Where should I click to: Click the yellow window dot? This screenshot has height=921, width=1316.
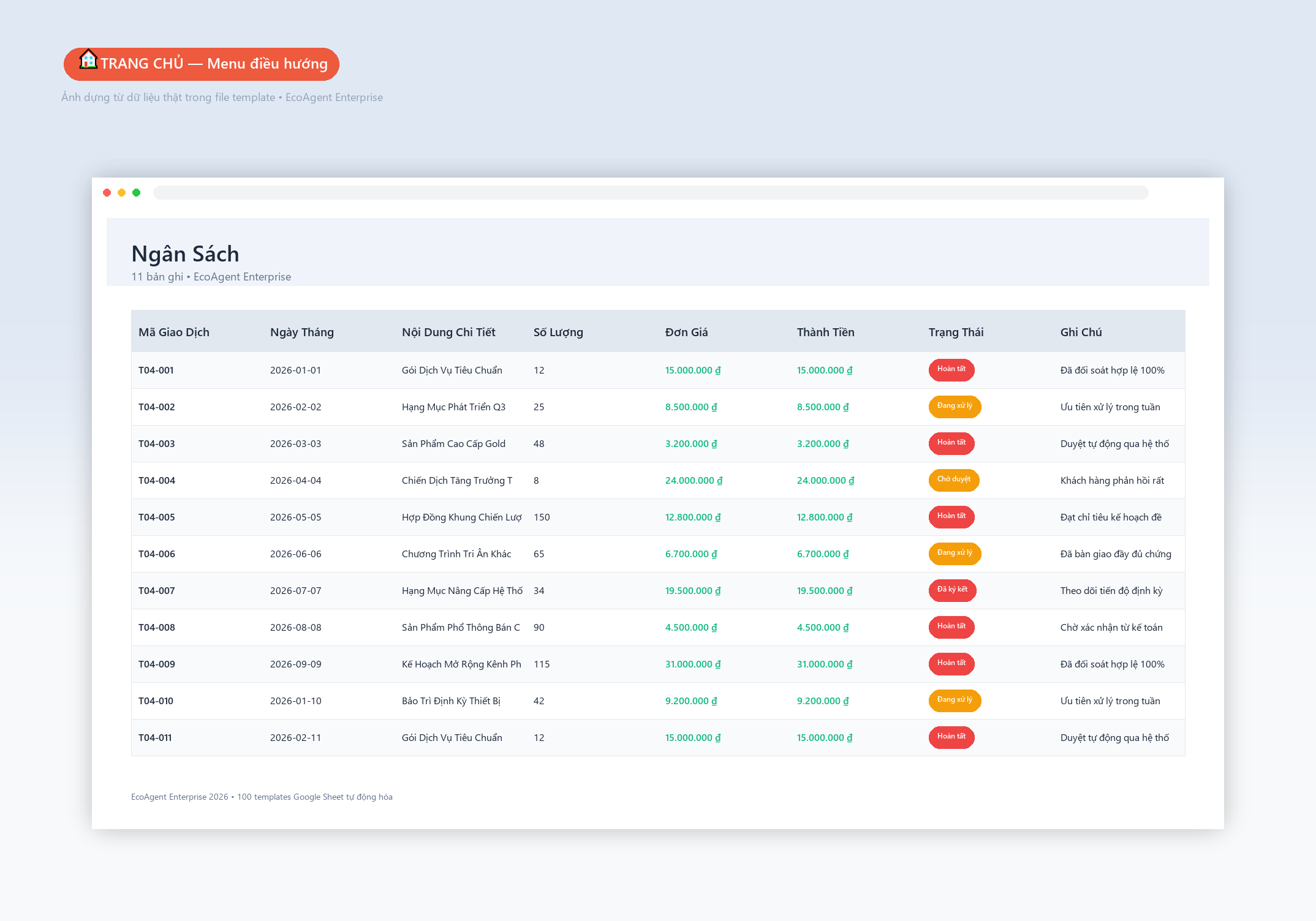click(x=122, y=192)
